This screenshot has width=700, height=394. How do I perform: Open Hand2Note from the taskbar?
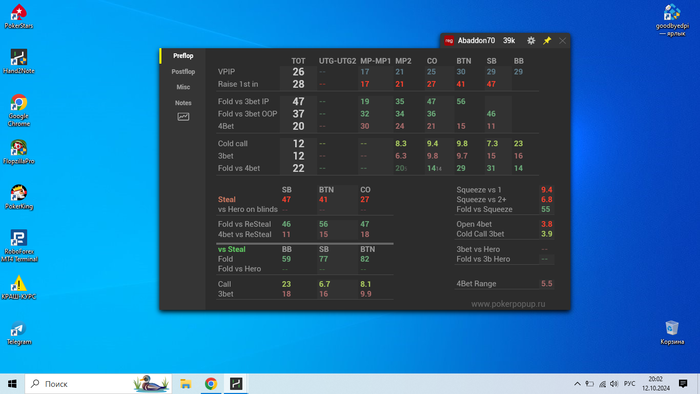(236, 384)
